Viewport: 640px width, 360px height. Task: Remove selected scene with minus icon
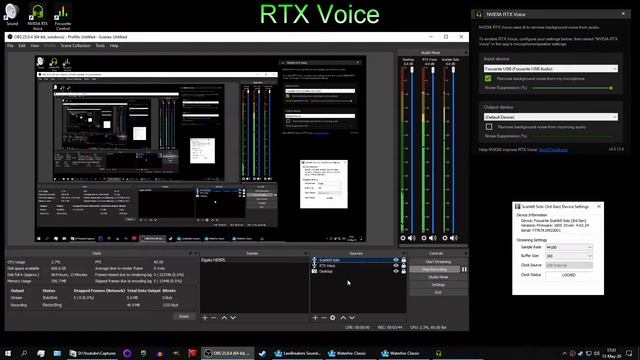tap(213, 318)
